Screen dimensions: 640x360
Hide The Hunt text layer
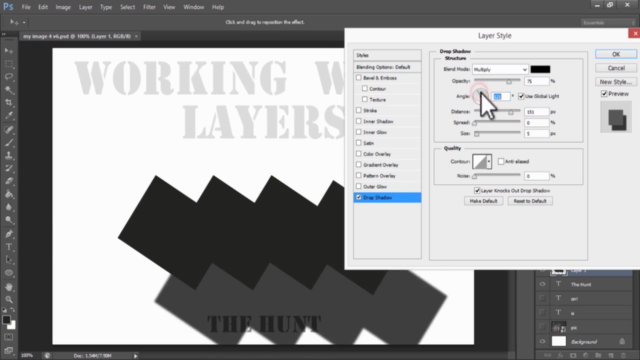coord(542,284)
